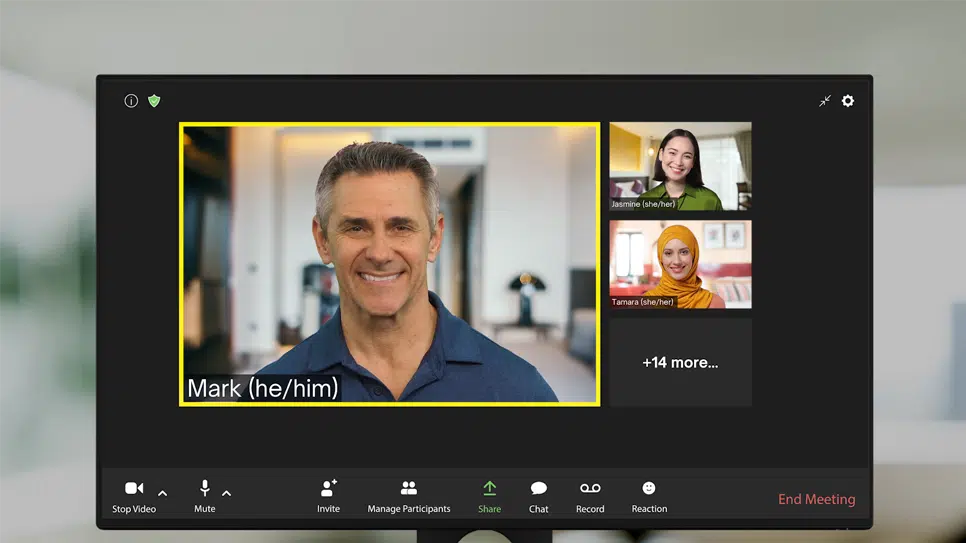The height and width of the screenshot is (543, 966).
Task: Share your screen
Action: pos(490,497)
